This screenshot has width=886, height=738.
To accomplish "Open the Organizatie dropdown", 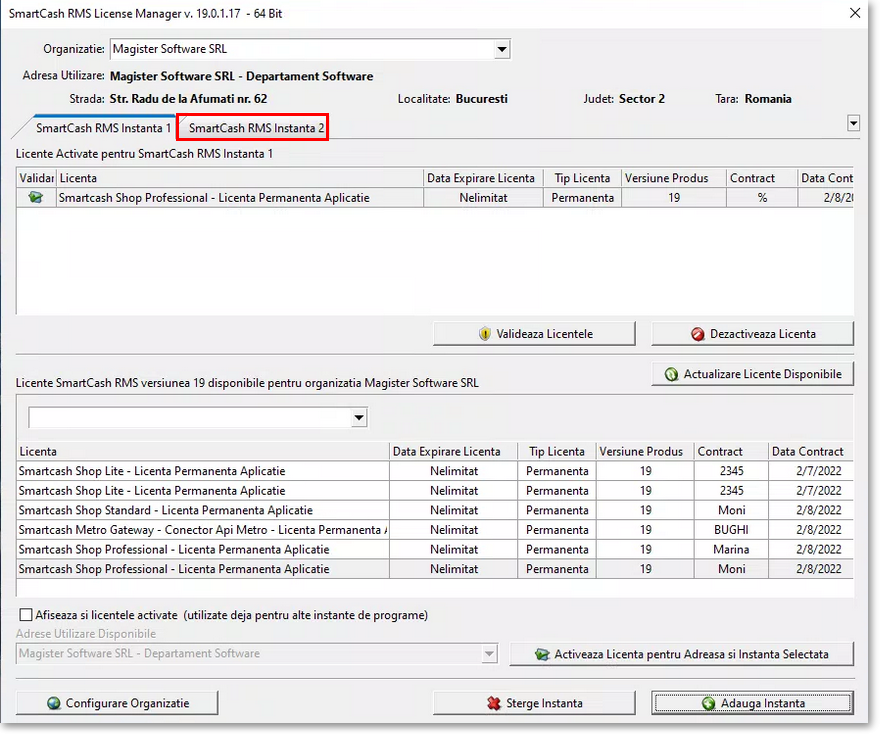I will click(501, 49).
